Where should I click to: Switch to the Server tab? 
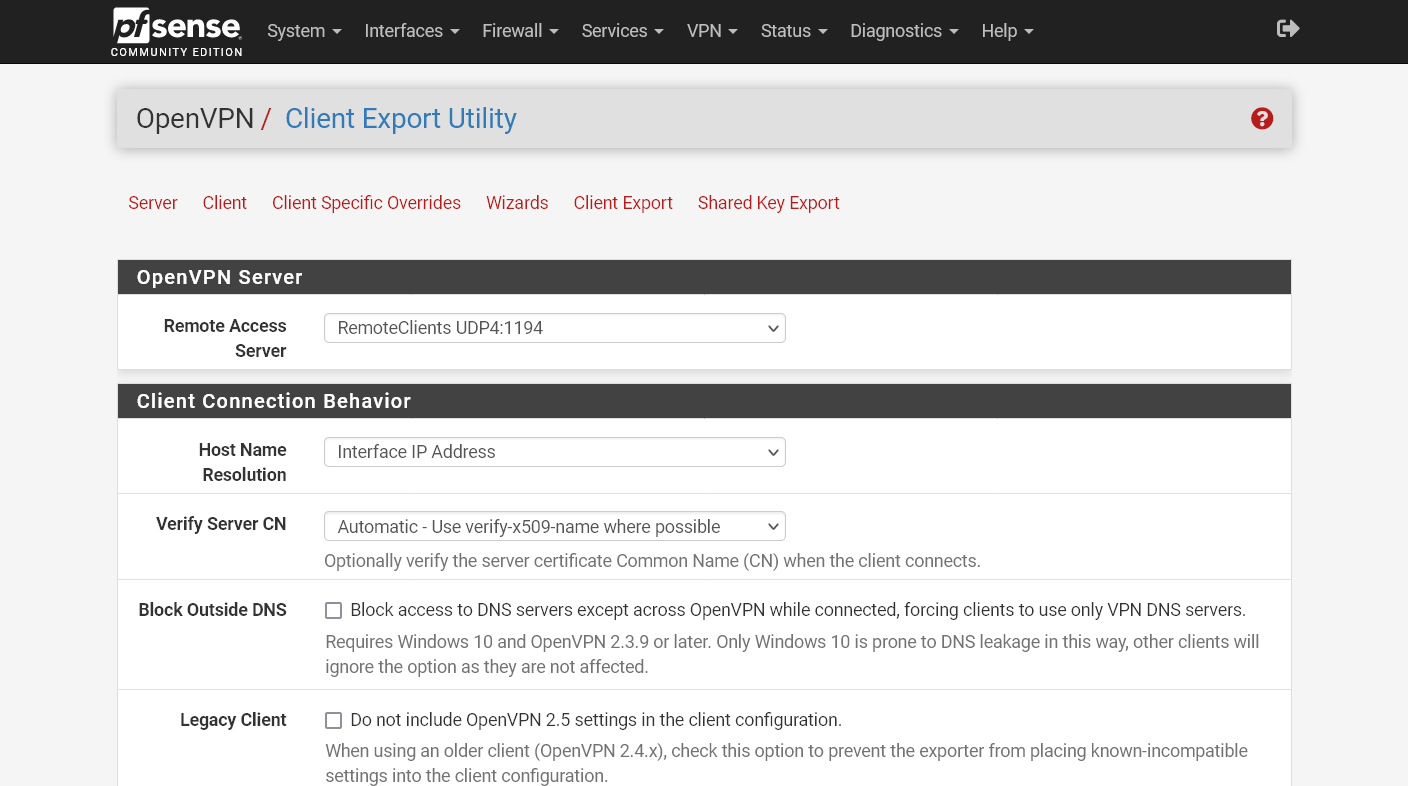coord(152,203)
